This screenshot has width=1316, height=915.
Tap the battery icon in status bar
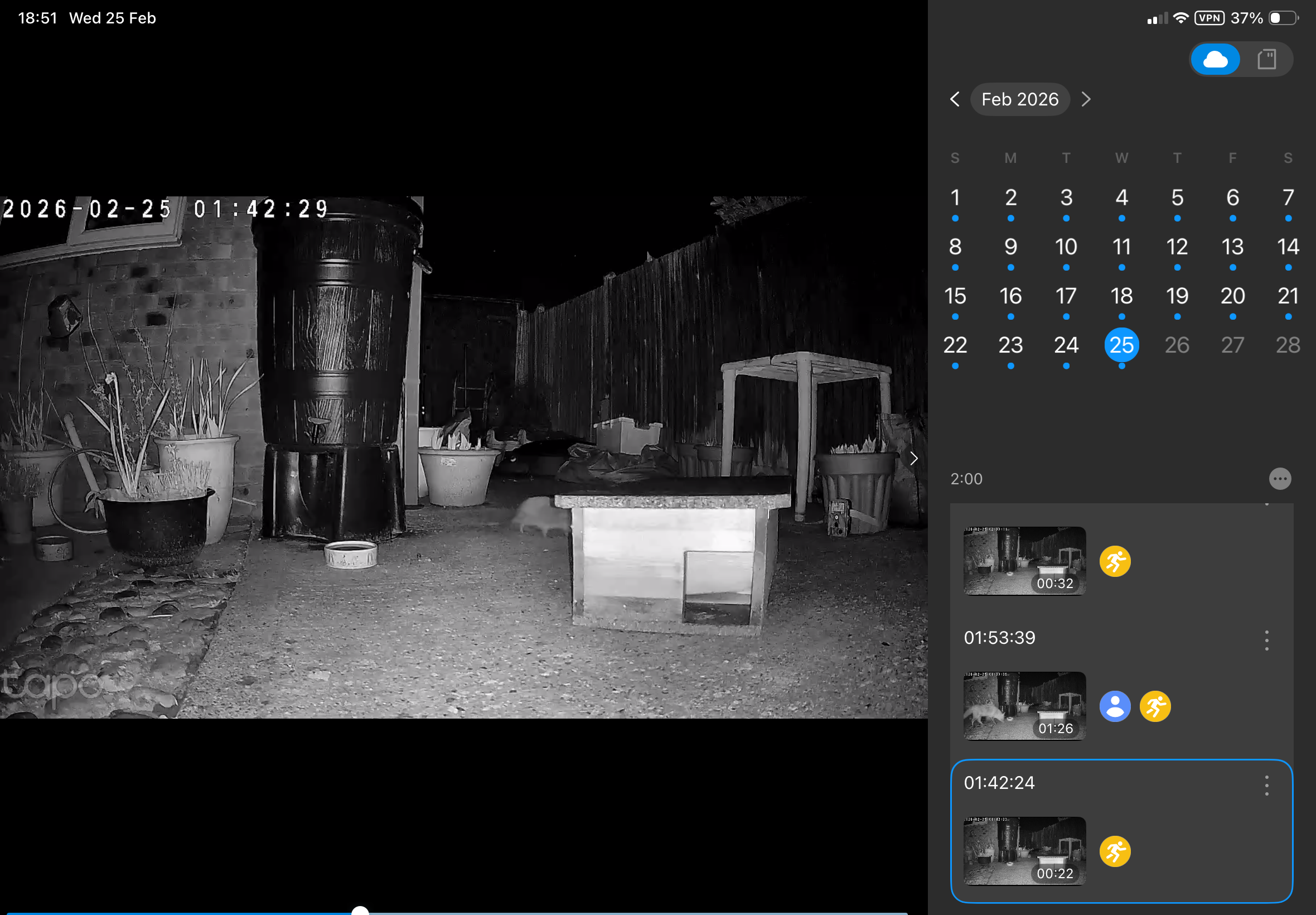click(x=1283, y=18)
